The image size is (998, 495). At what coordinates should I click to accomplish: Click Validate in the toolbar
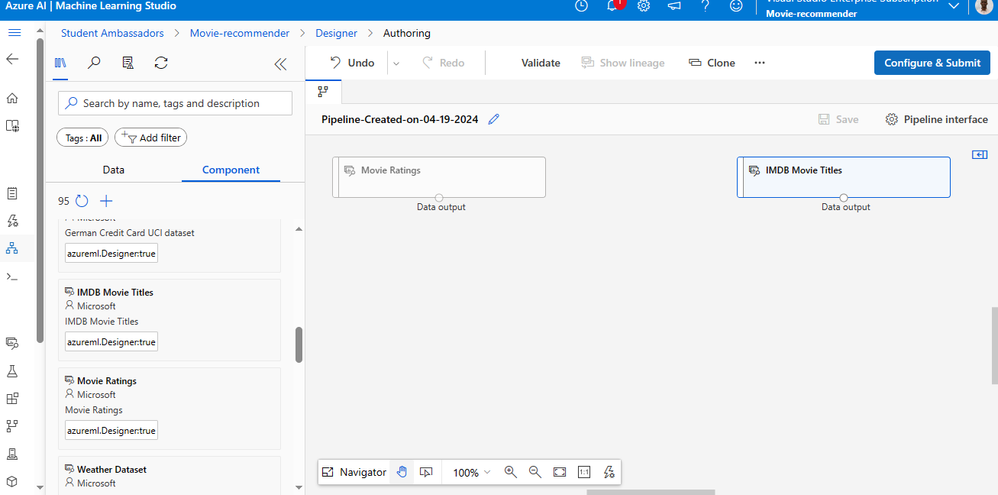click(541, 63)
